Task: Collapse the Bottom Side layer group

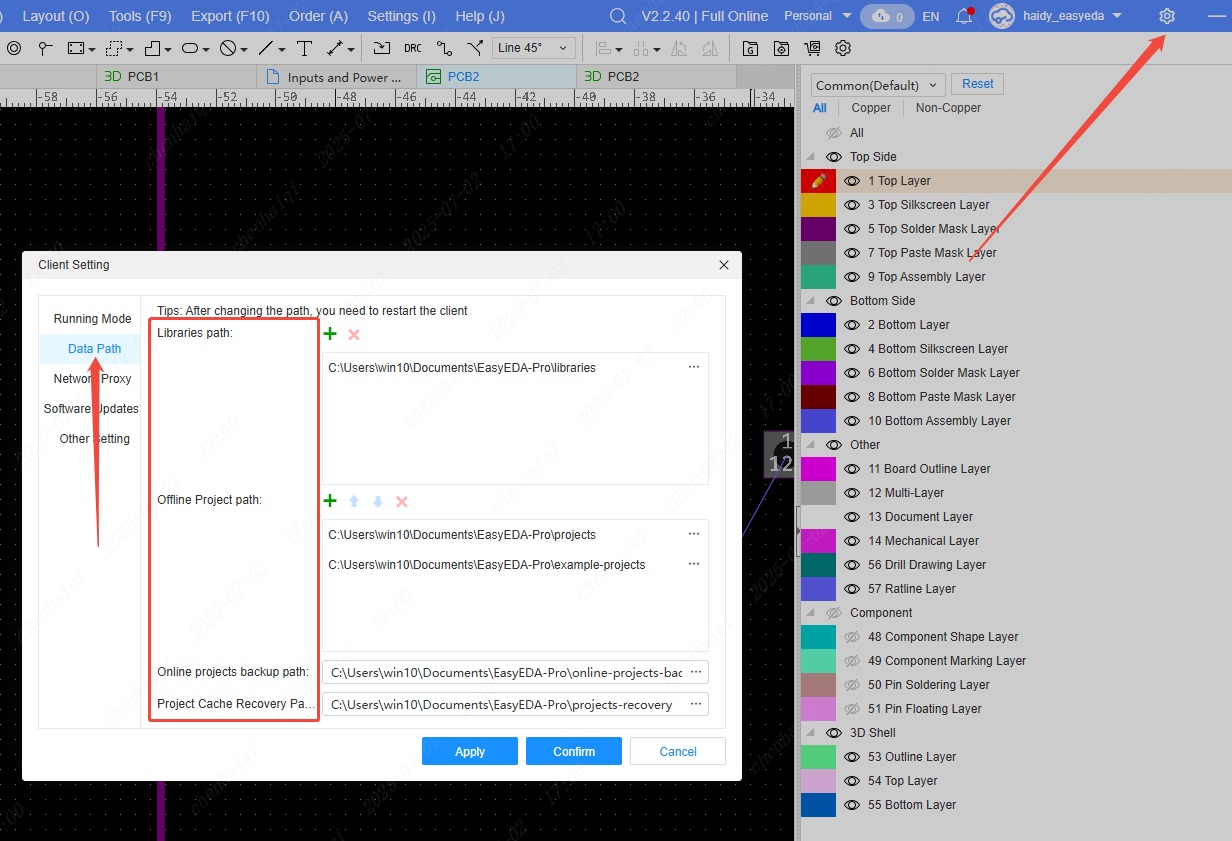Action: (810, 301)
